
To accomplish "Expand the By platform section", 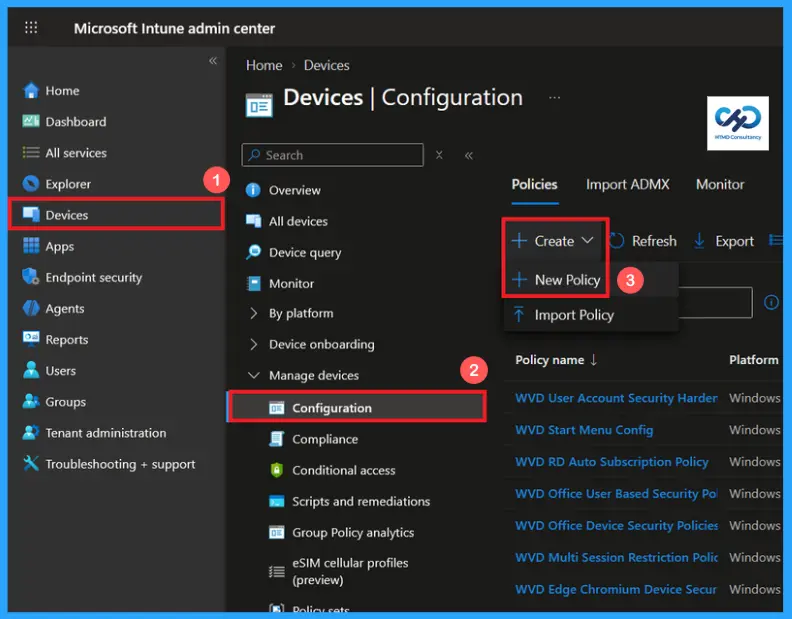I will [254, 313].
